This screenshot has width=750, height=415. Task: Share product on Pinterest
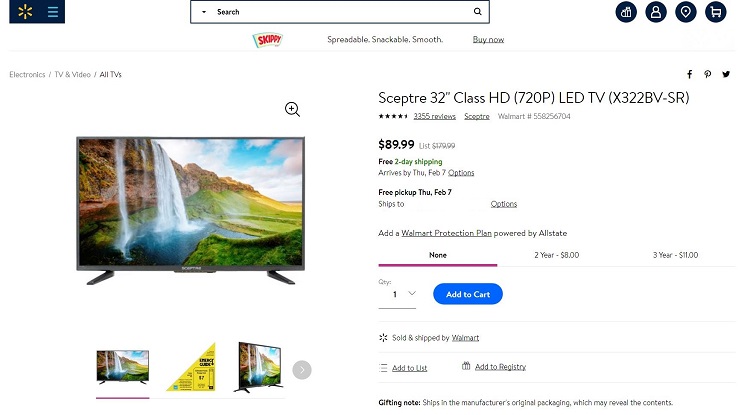707,74
